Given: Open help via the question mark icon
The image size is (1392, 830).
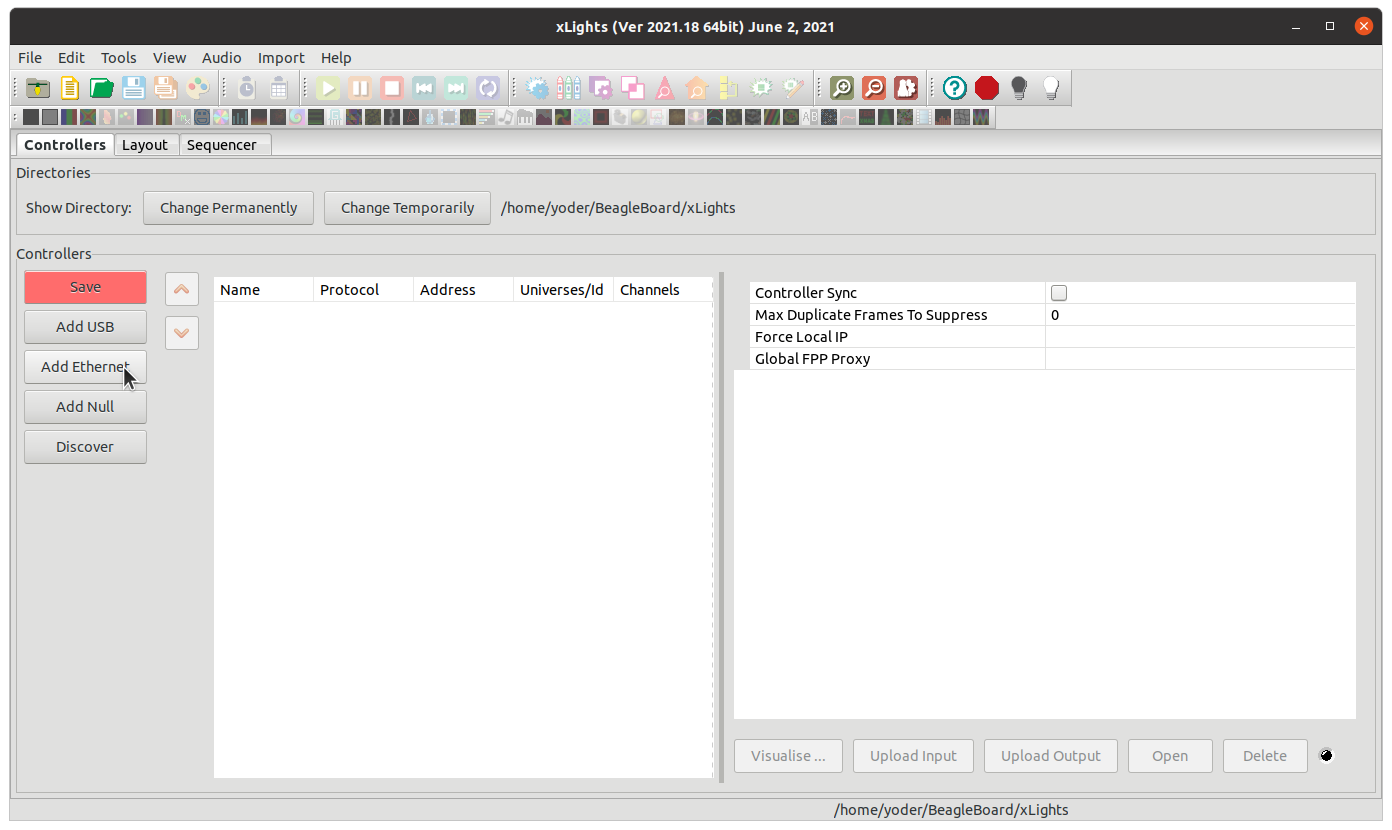Looking at the screenshot, I should [955, 88].
